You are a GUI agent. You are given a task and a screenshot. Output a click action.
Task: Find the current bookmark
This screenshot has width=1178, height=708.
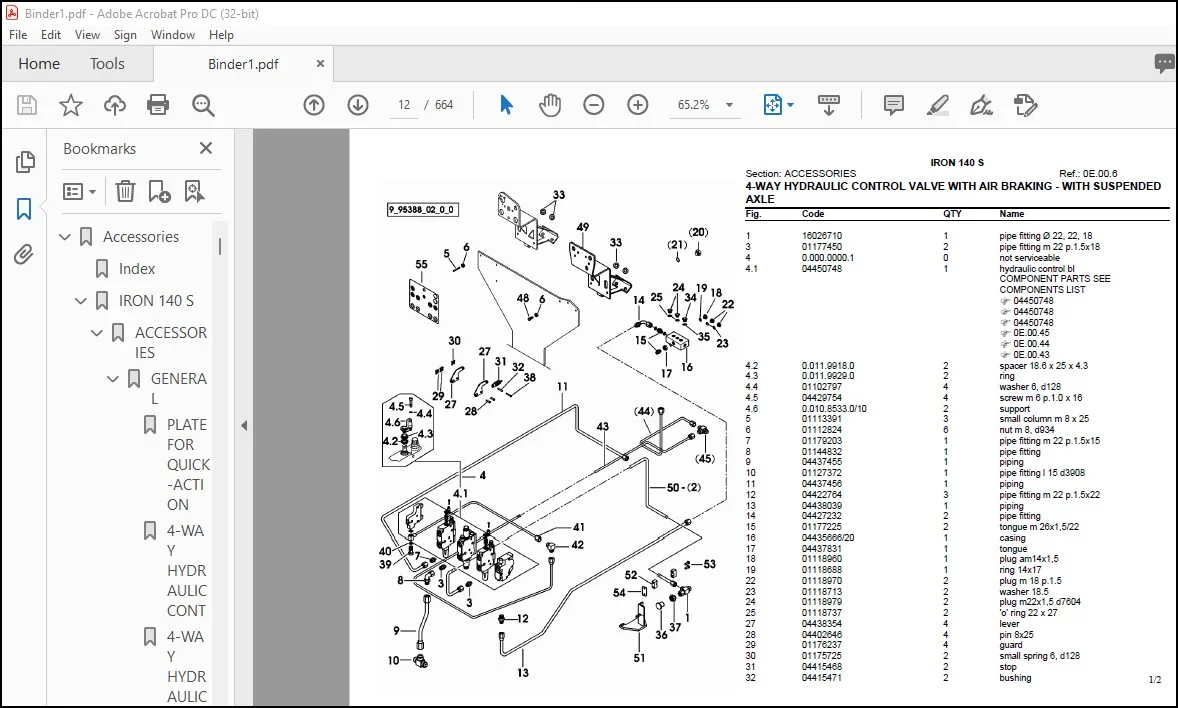coord(195,192)
